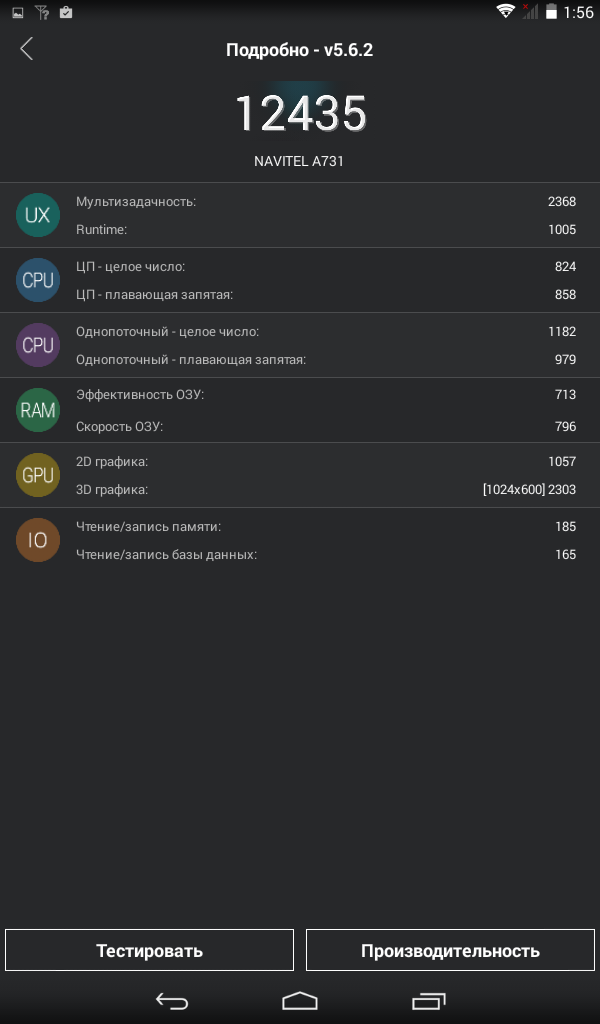Tap the total score 12435
This screenshot has height=1024, width=600.
click(300, 114)
